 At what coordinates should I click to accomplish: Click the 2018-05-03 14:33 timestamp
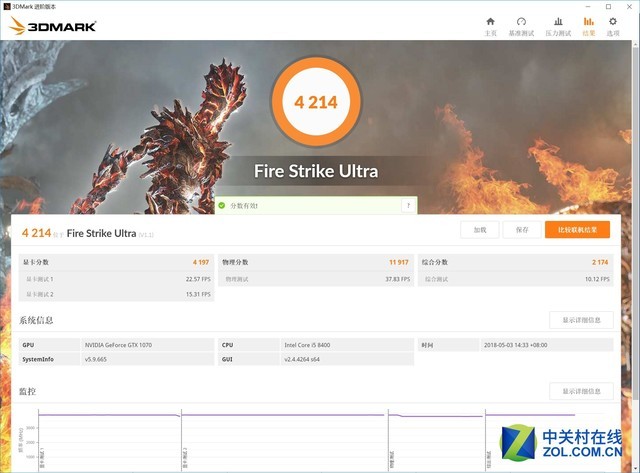516,345
